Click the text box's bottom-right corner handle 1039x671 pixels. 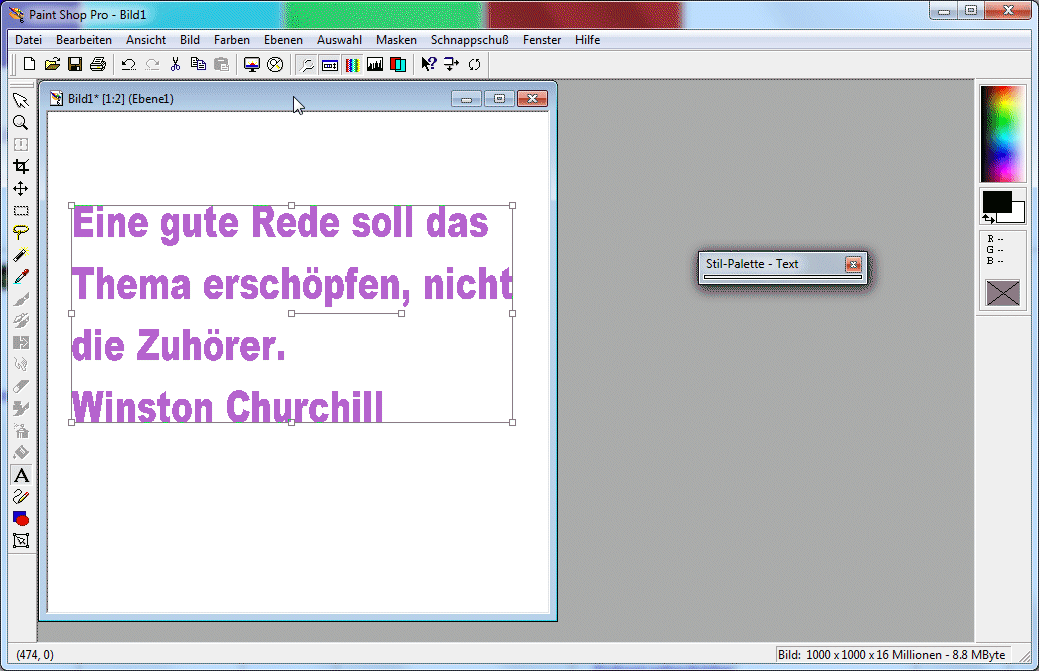(x=512, y=422)
